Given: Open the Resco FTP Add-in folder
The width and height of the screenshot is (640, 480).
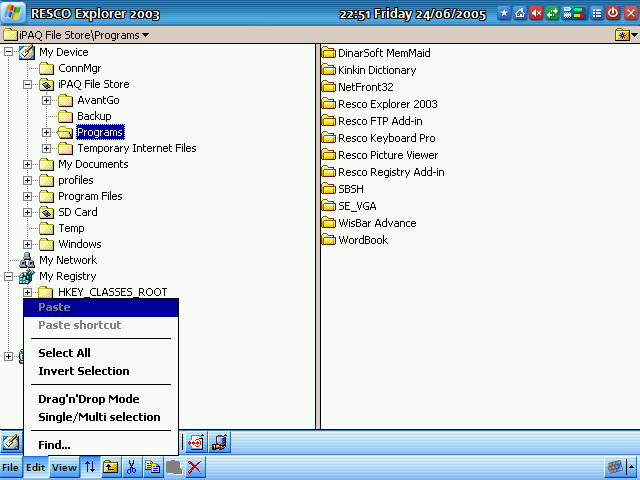Looking at the screenshot, I should point(372,121).
